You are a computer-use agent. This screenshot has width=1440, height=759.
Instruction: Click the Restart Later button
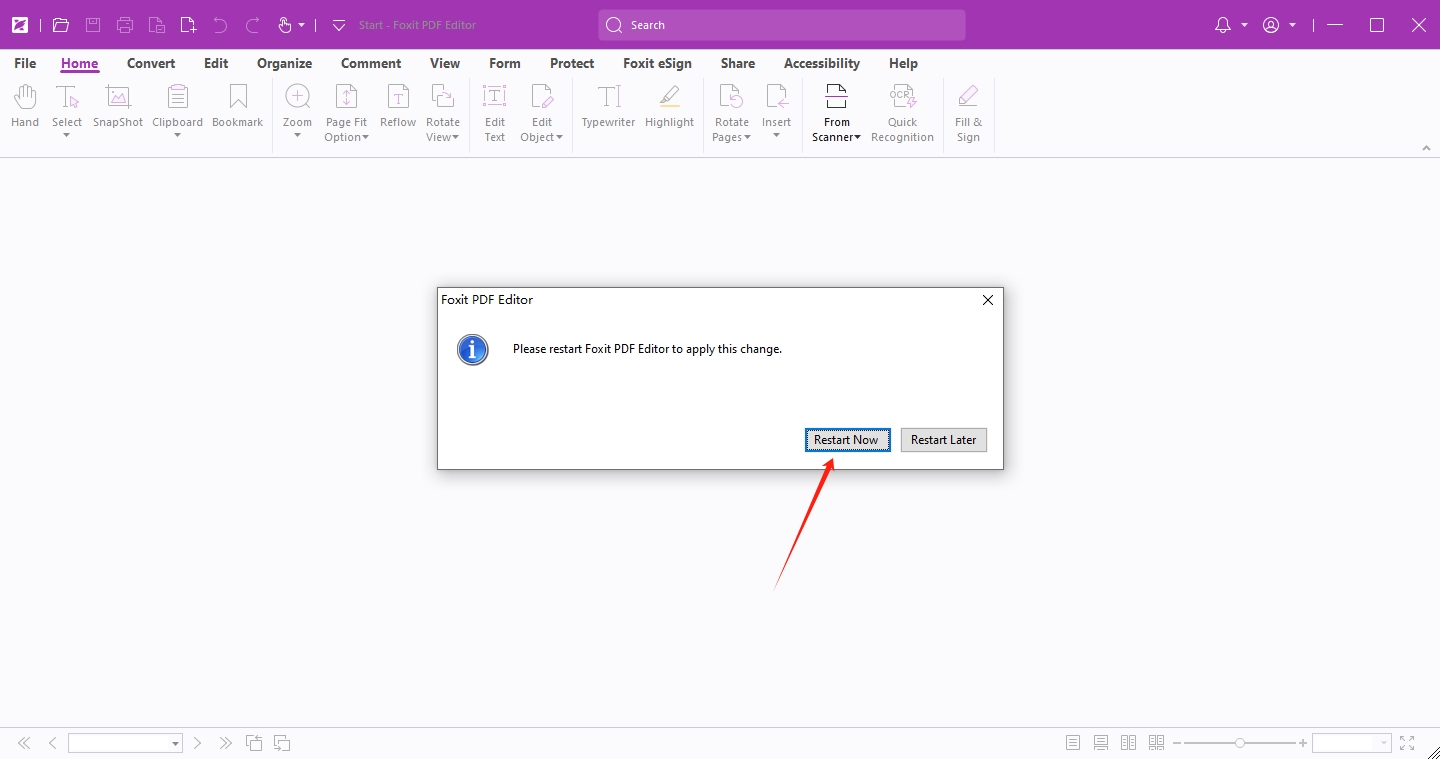click(944, 440)
